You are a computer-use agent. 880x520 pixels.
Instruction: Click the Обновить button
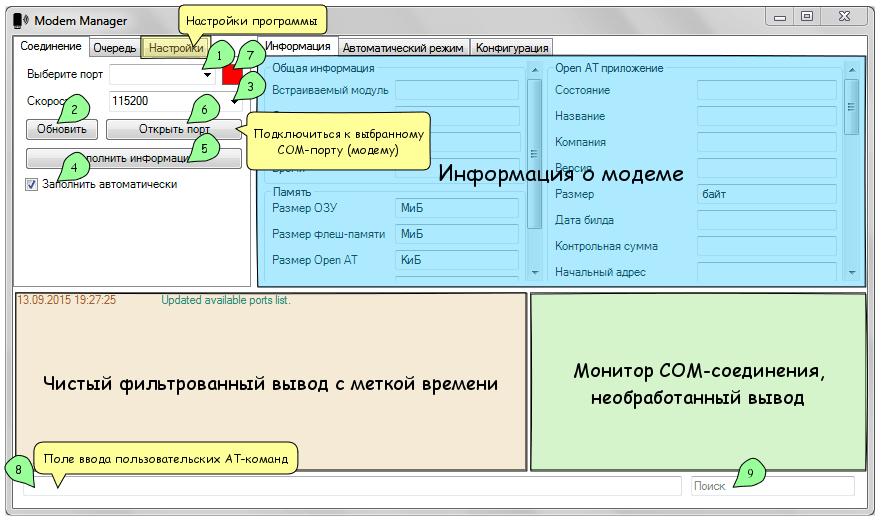62,129
